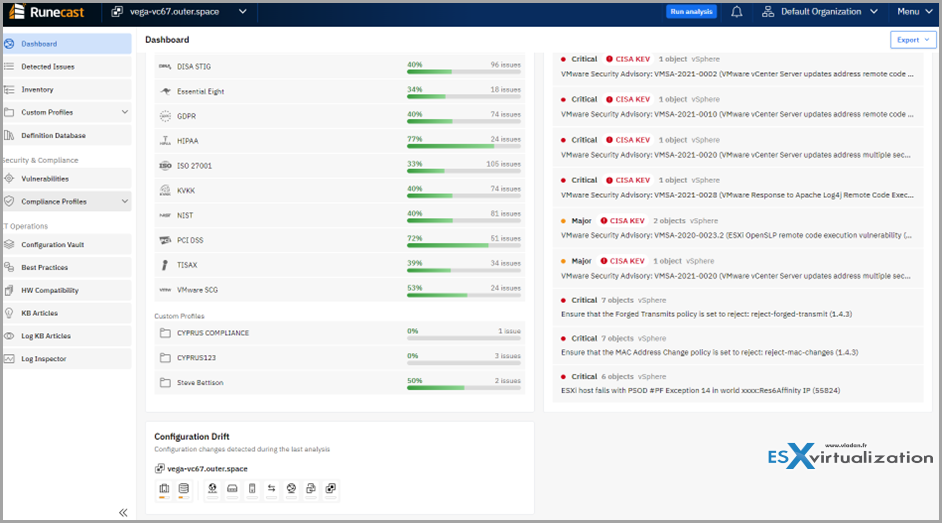This screenshot has height=523, width=942.
Task: Click HIPAA 77% progress bar
Action: tap(464, 146)
